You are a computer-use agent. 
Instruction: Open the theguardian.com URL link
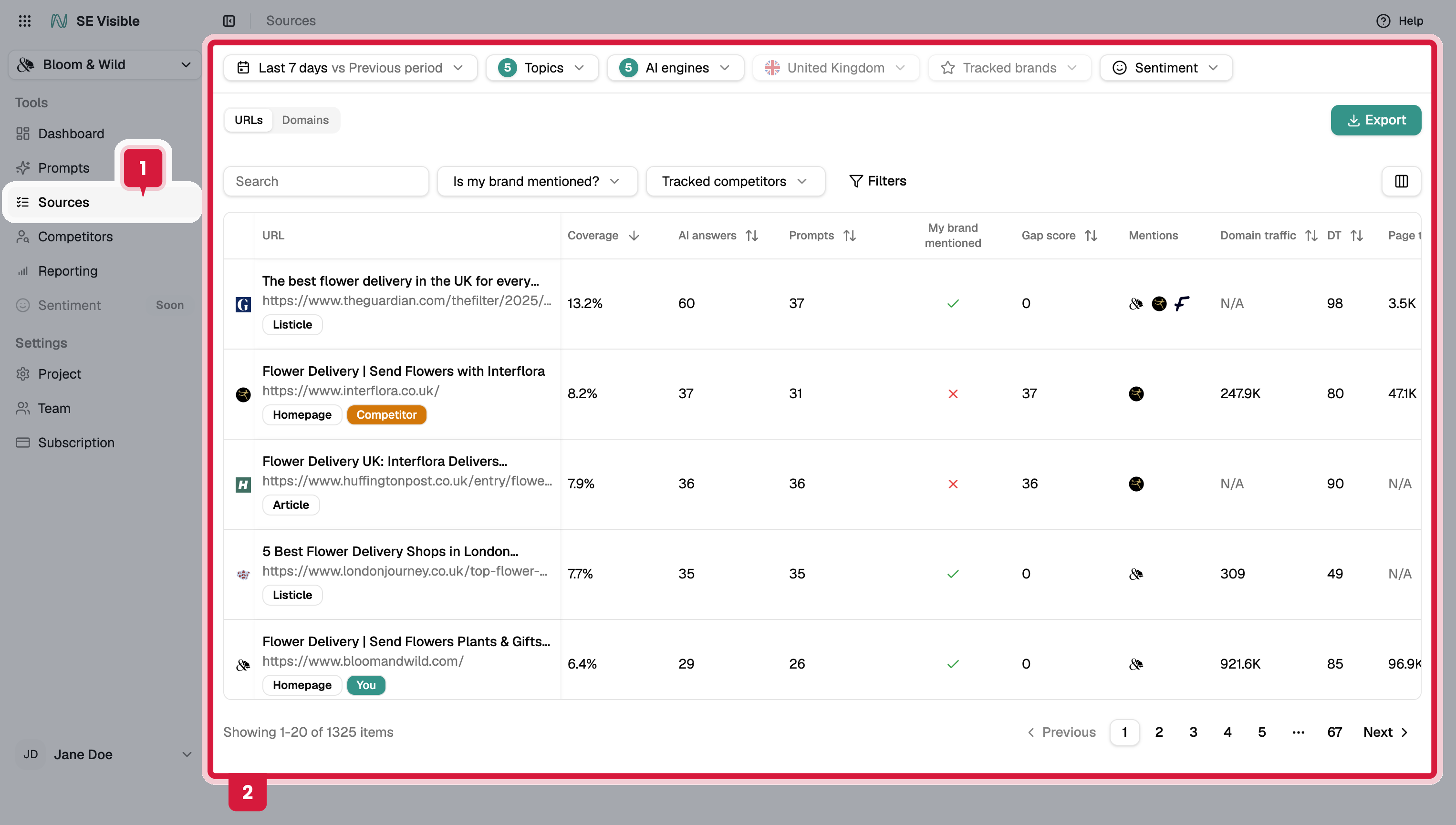[x=406, y=301]
